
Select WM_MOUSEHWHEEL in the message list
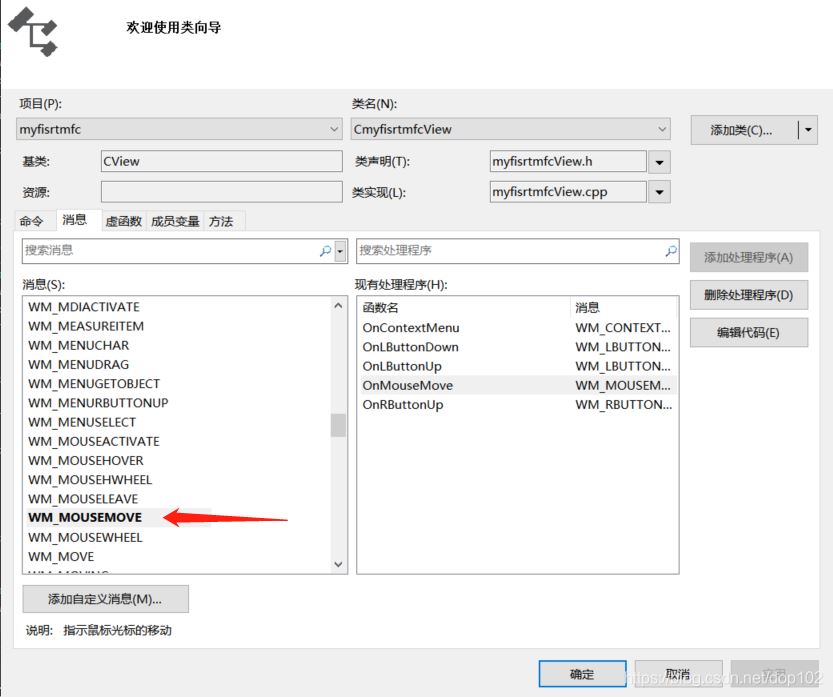point(90,480)
